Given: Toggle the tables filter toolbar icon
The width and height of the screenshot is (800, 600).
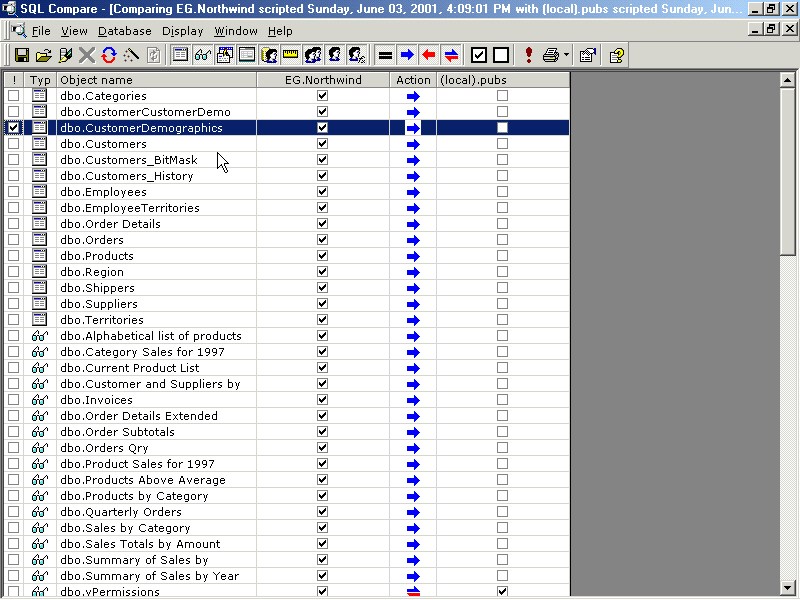Looking at the screenshot, I should coord(180,55).
